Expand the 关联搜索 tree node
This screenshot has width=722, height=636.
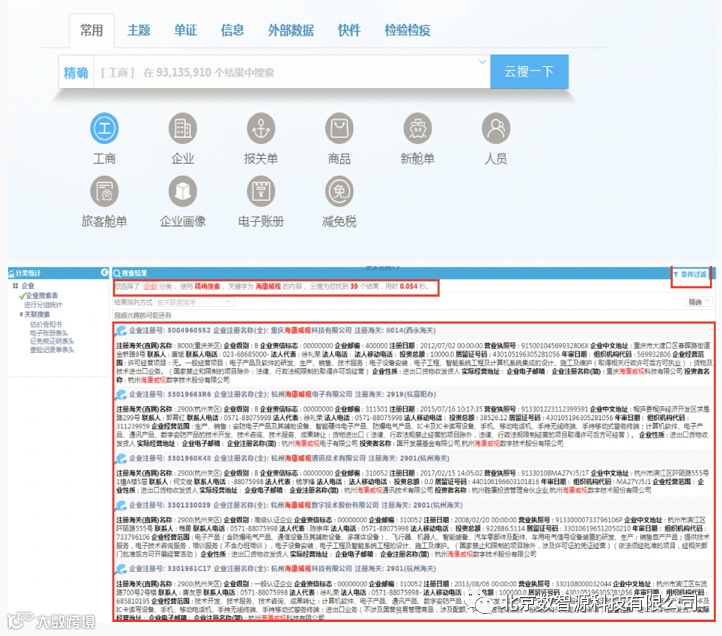click(21, 314)
